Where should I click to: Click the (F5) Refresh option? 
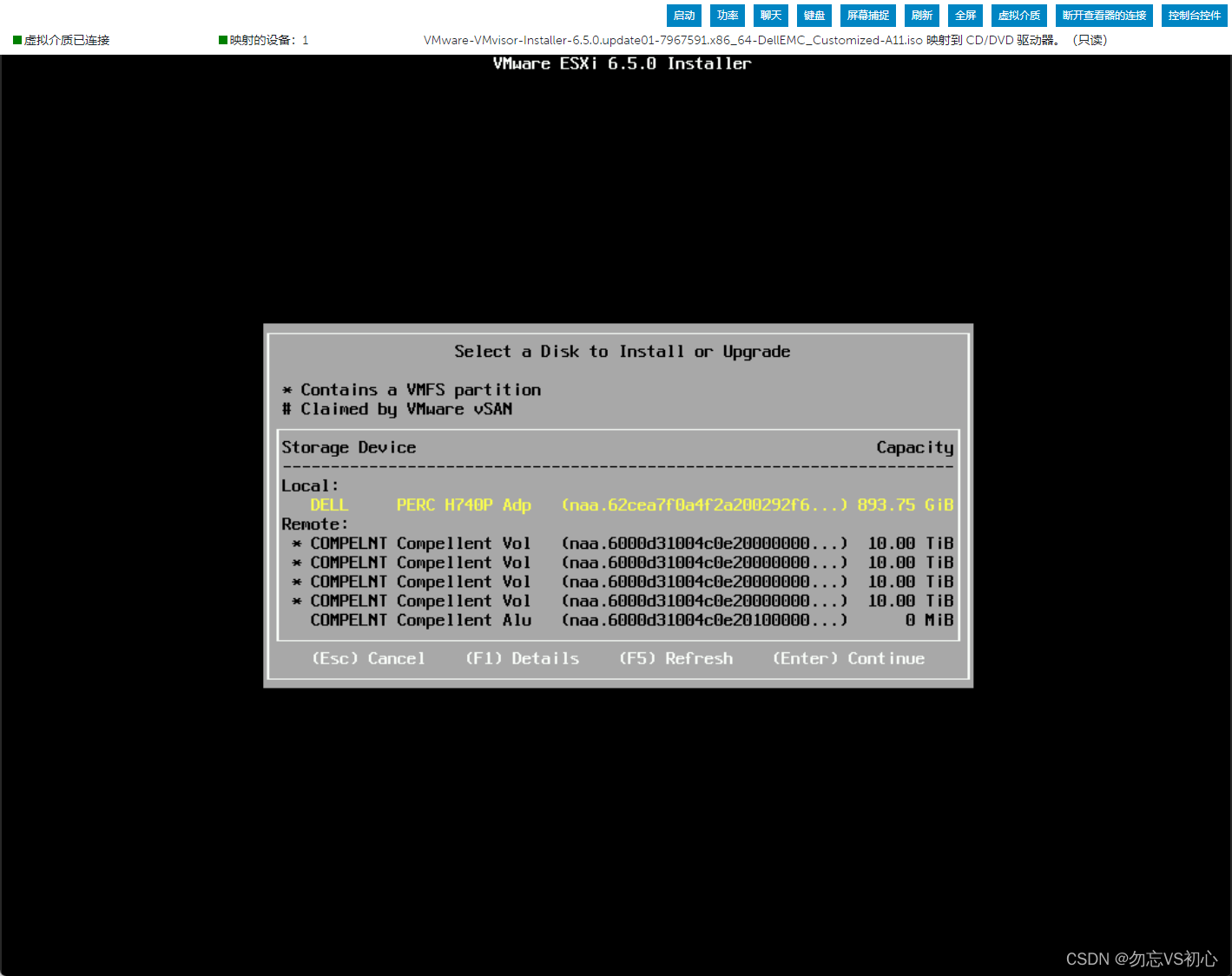point(676,658)
